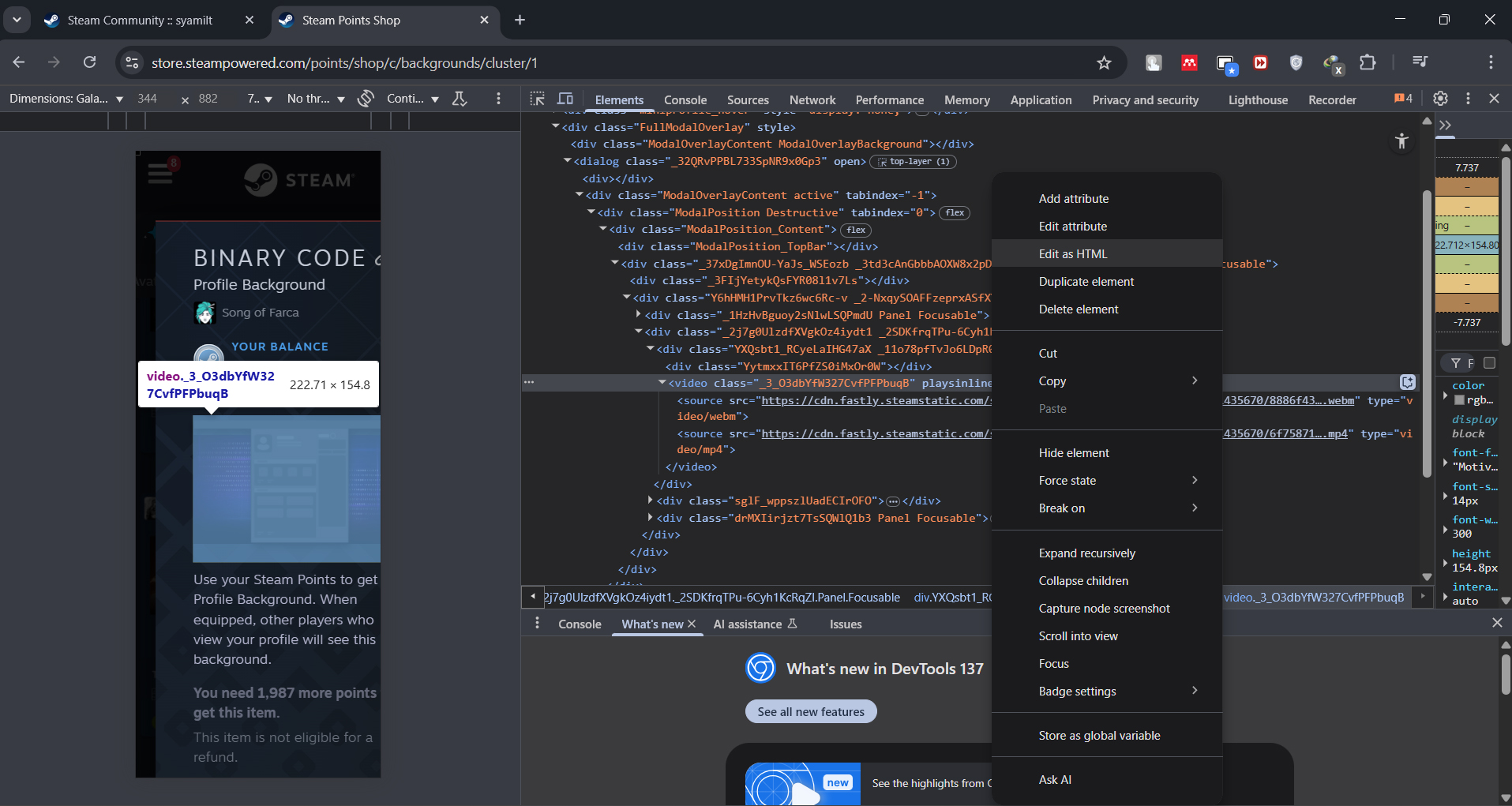The width and height of the screenshot is (1512, 806).
Task: Click the inspect element picker icon
Action: [x=538, y=99]
